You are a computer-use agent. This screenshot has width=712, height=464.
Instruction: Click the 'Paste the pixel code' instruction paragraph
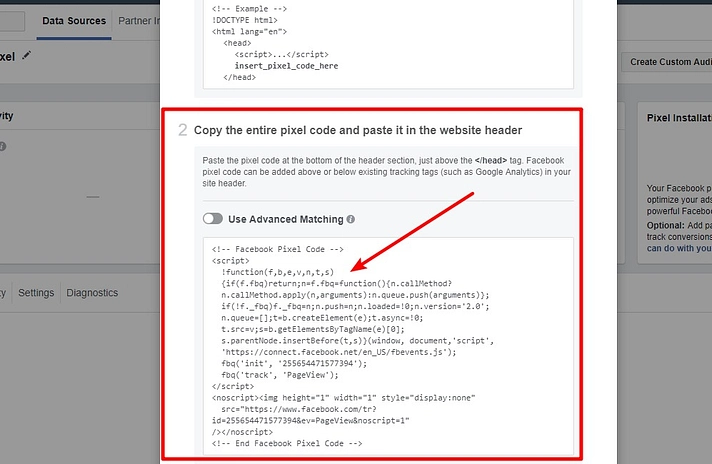[386, 172]
